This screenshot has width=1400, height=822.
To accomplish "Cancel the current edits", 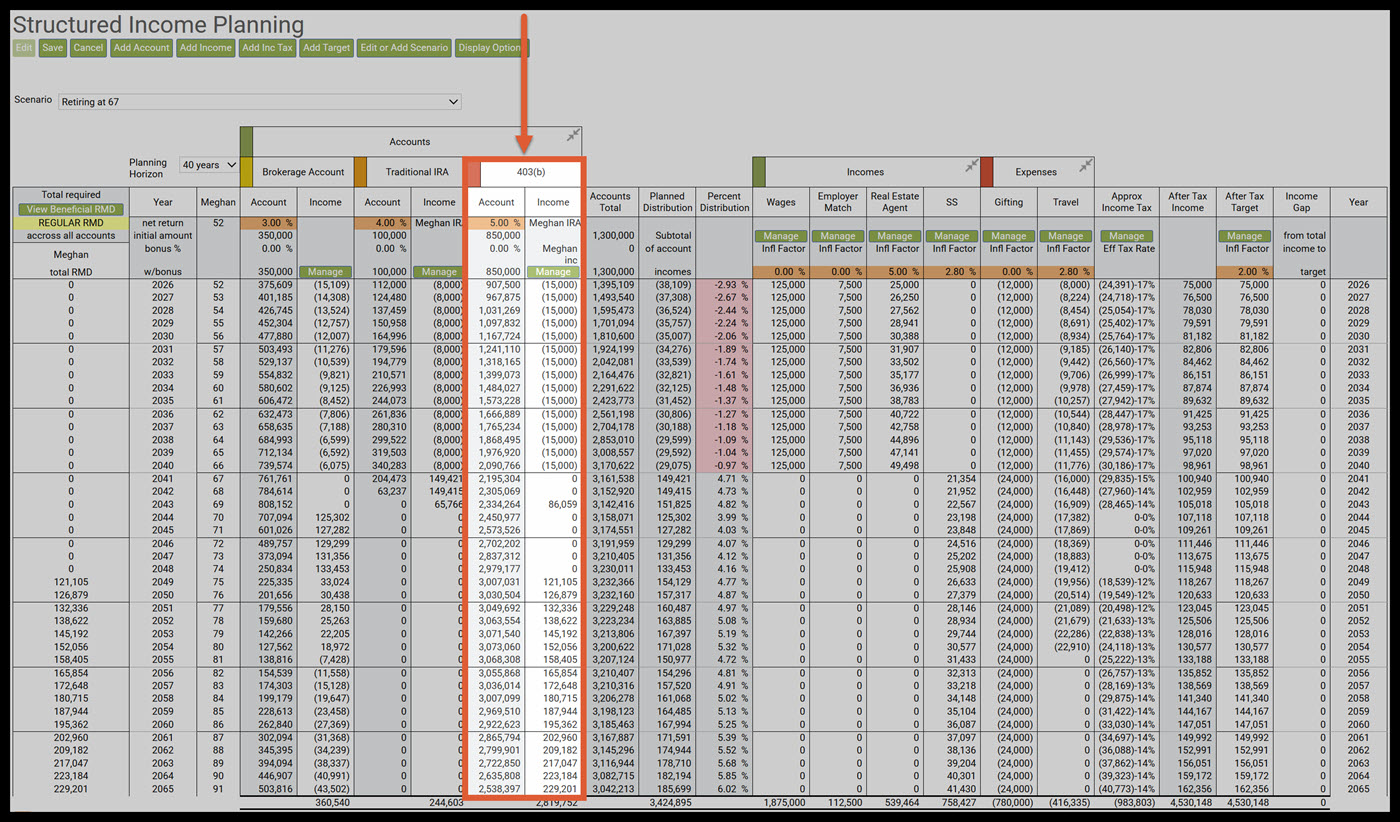I will [88, 47].
